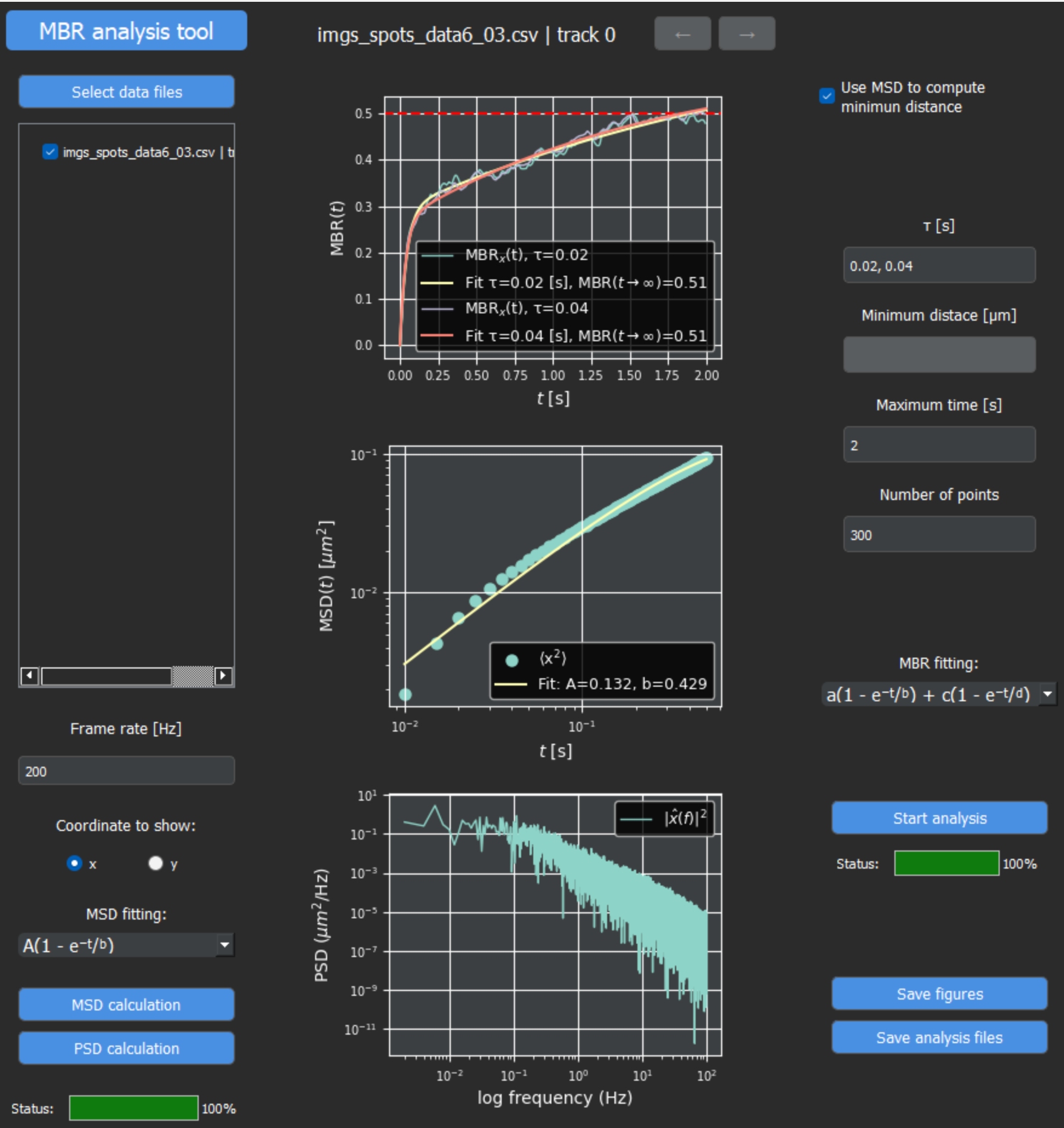This screenshot has height=1128, width=1064.
Task: Select the x coordinate radio button
Action: click(x=75, y=863)
